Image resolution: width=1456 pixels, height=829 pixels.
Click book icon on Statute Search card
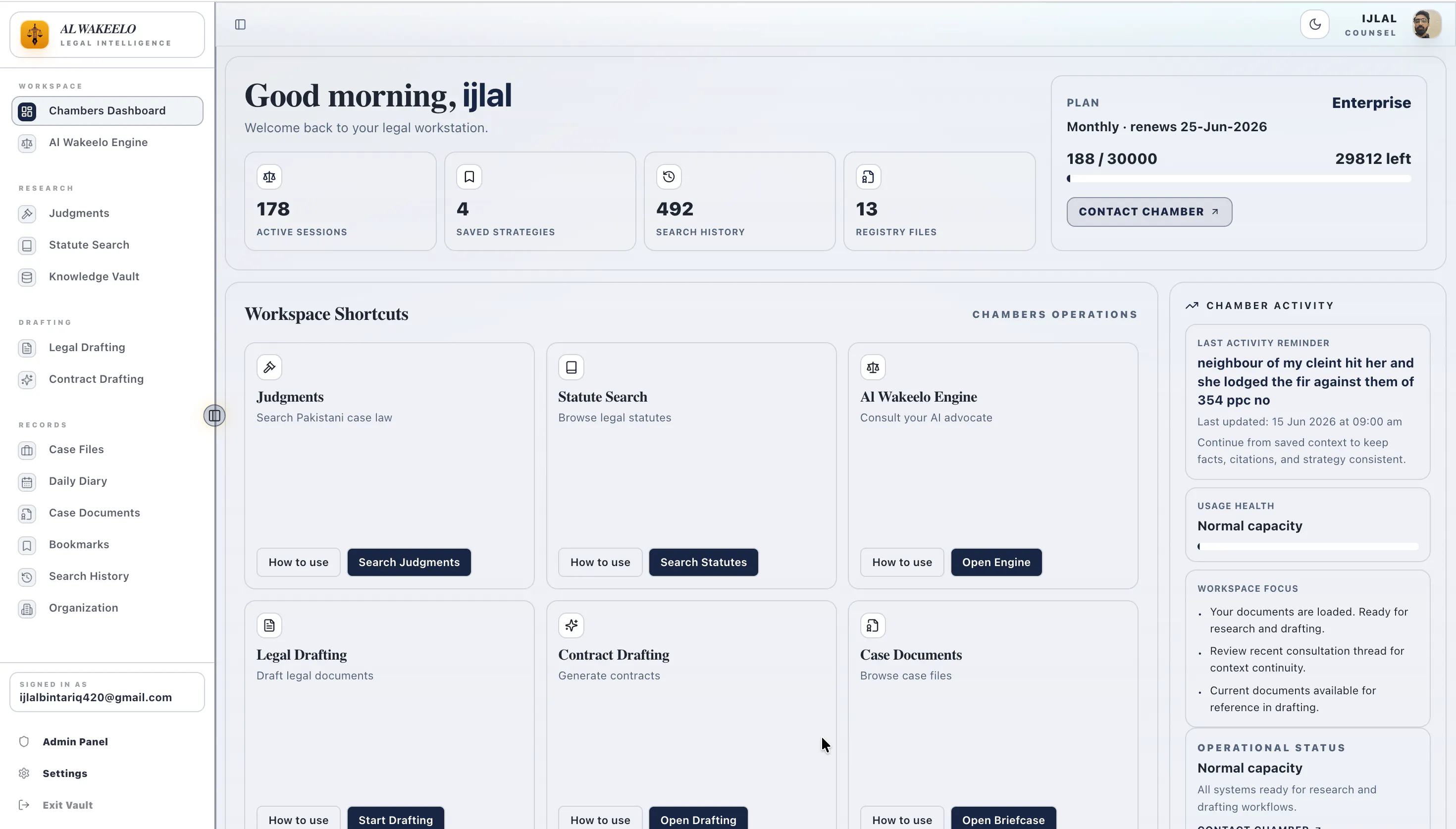point(571,367)
